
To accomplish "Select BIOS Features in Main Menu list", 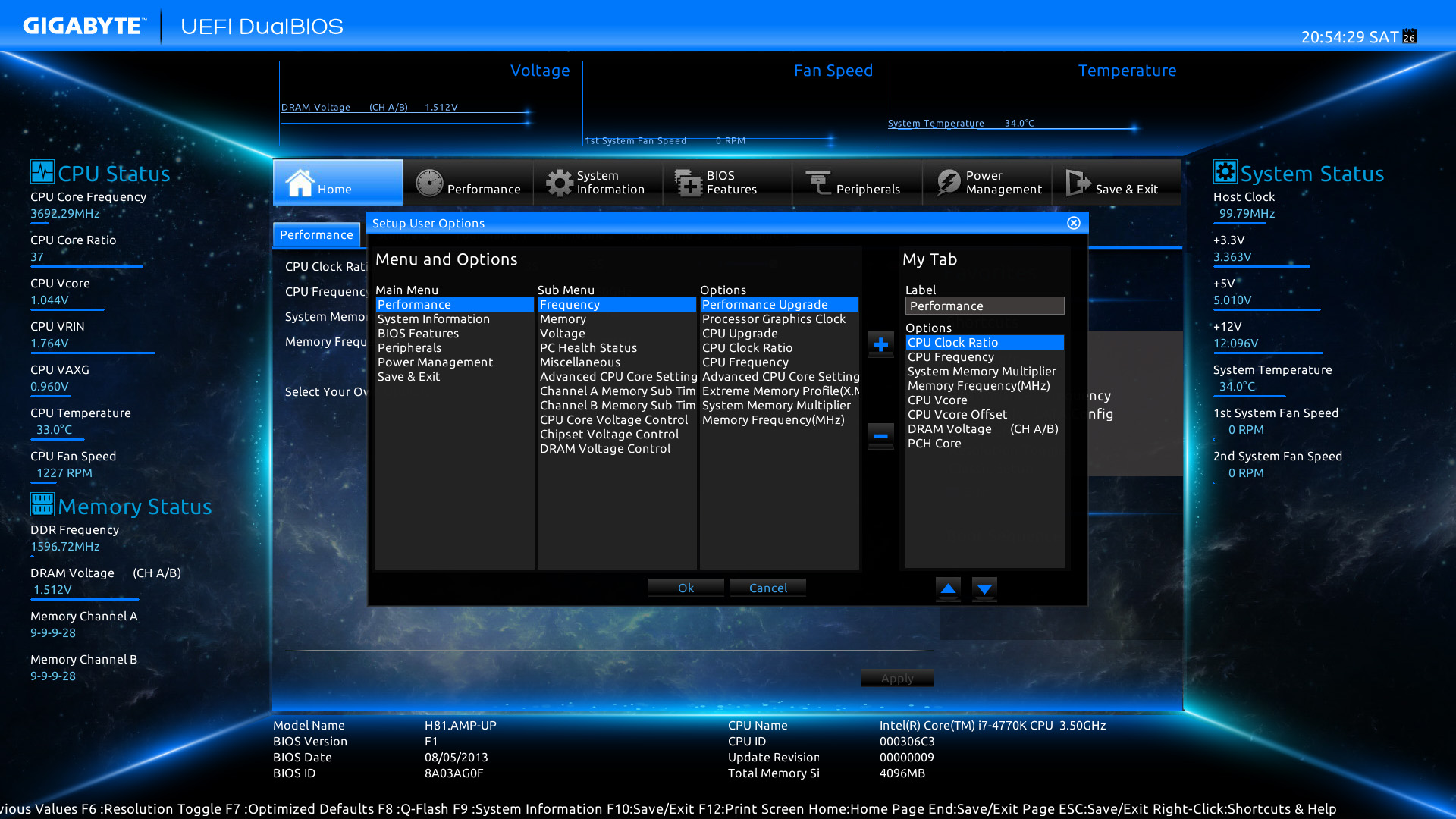I will pyautogui.click(x=454, y=334).
